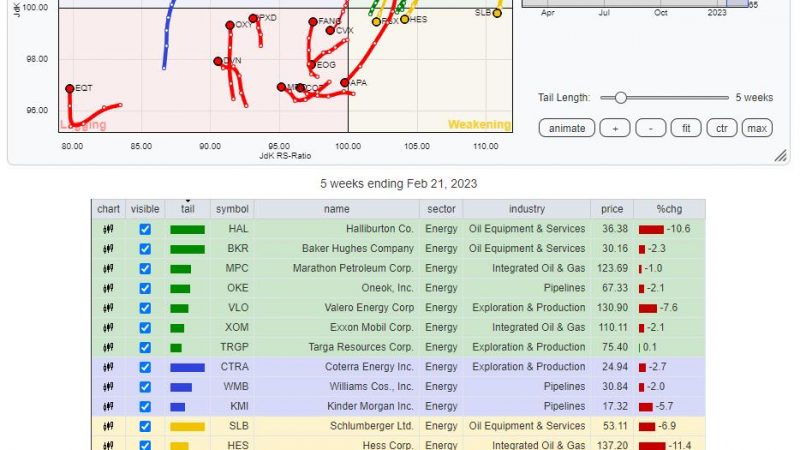
Task: Open the chart icon for TRGP
Action: tap(108, 347)
